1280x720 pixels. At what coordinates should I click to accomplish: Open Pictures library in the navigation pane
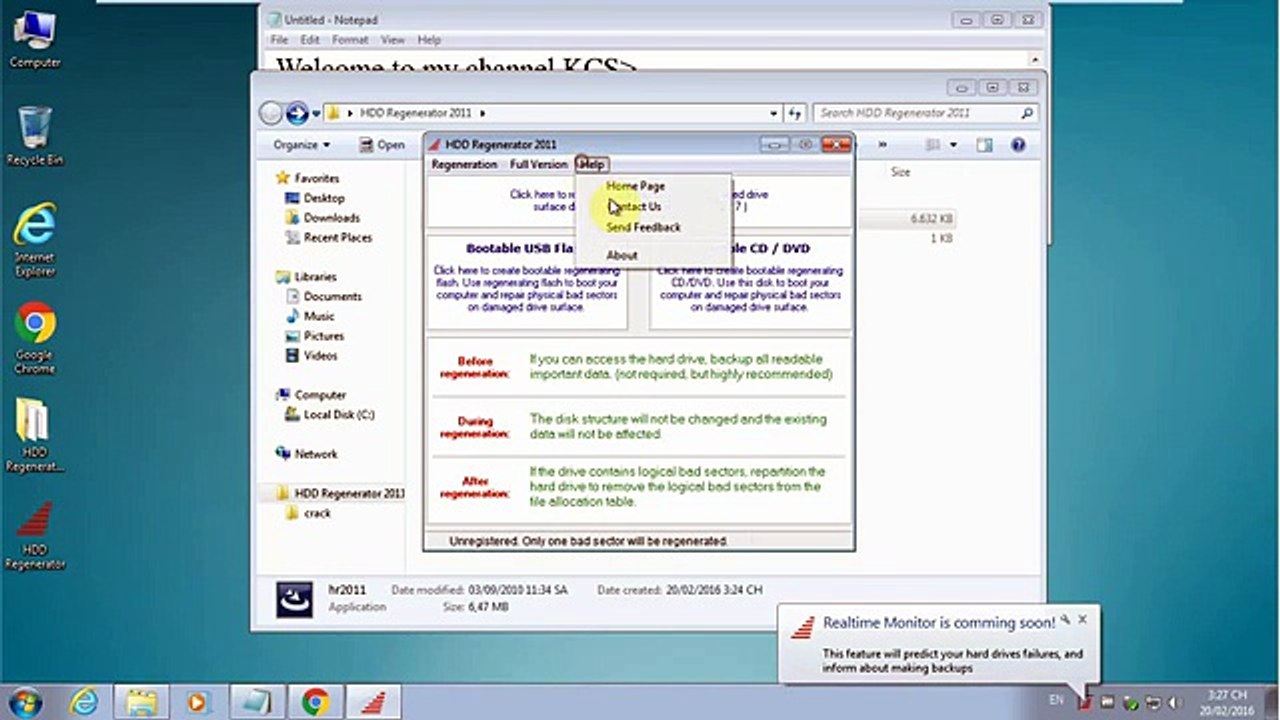[324, 336]
